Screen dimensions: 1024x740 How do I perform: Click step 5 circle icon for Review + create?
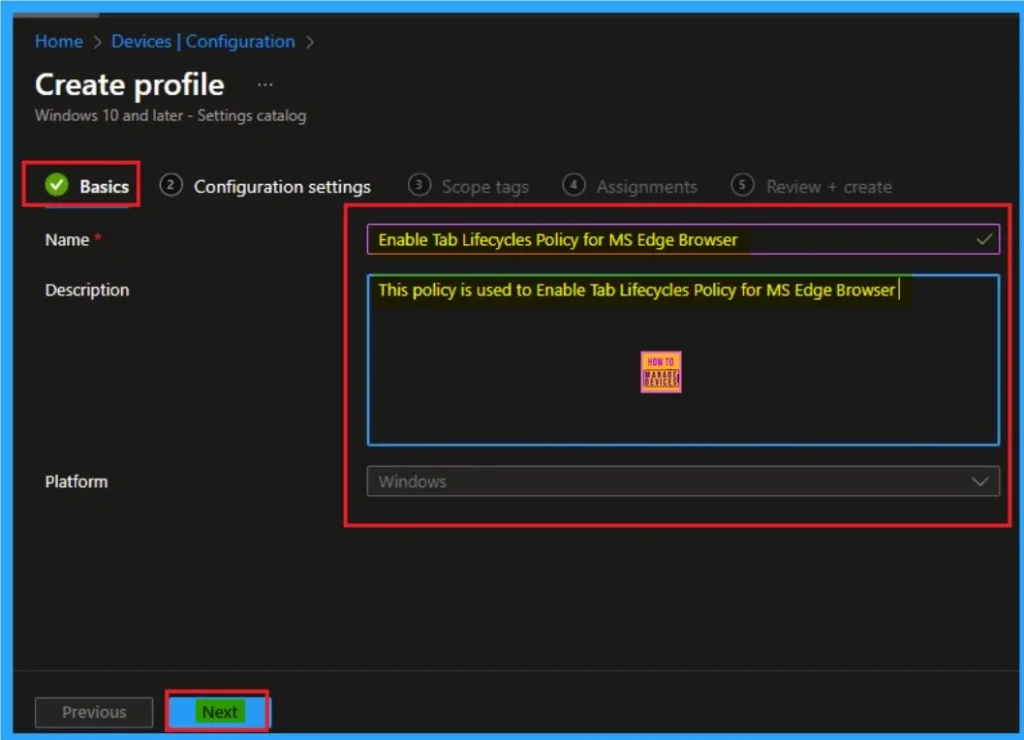pos(742,185)
